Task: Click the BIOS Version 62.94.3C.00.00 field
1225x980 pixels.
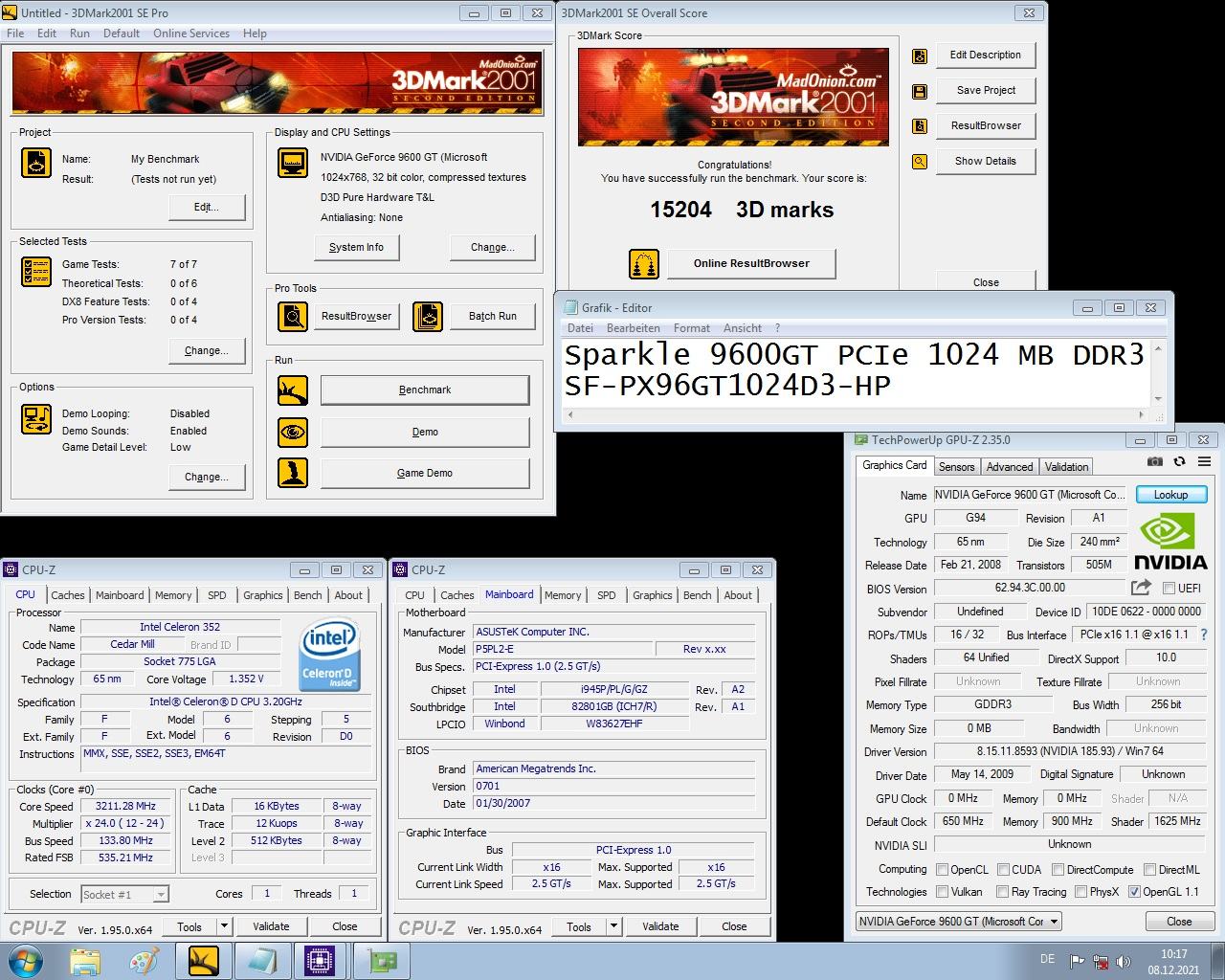Action: [x=1030, y=588]
